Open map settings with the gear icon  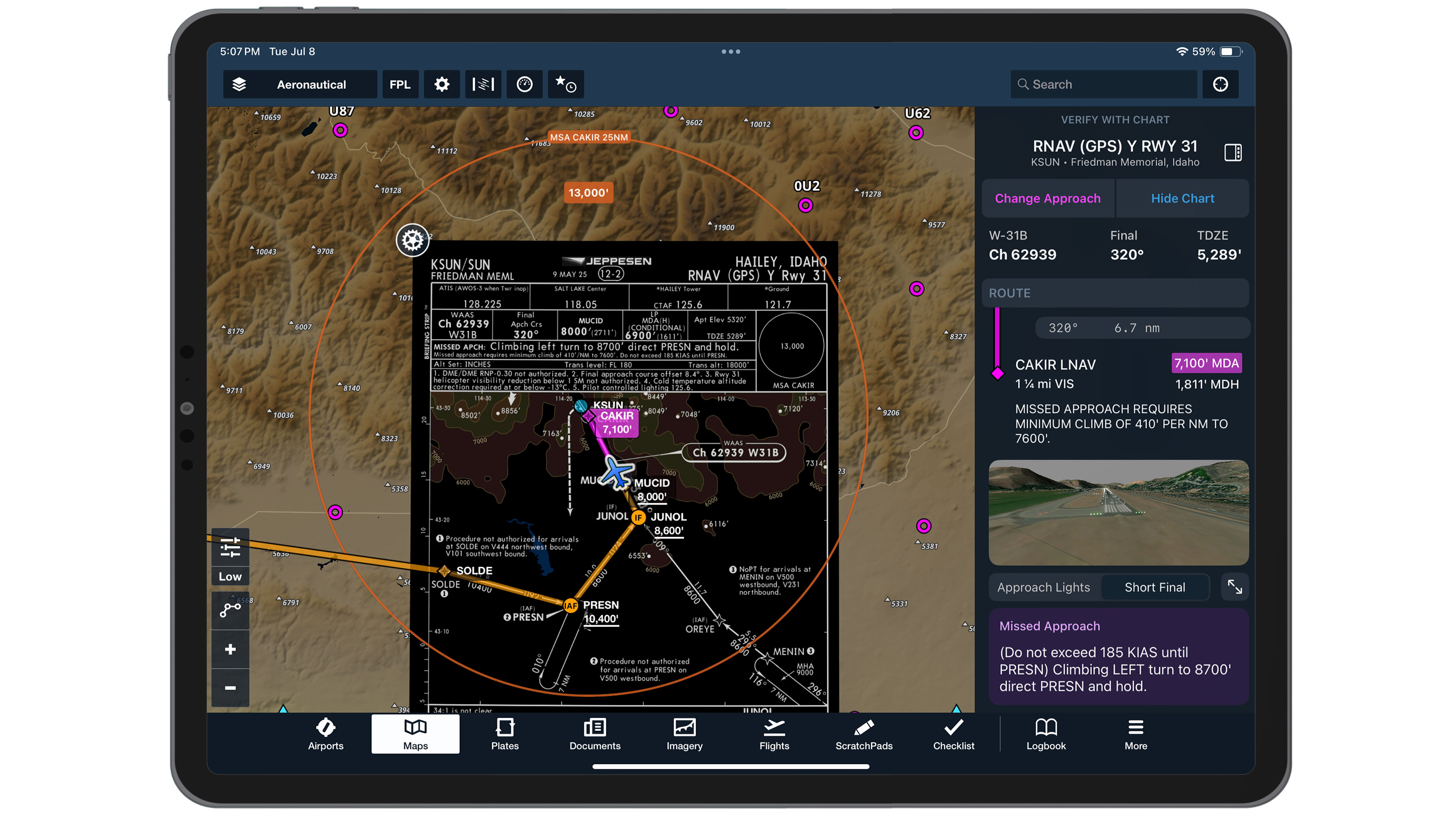[x=441, y=84]
